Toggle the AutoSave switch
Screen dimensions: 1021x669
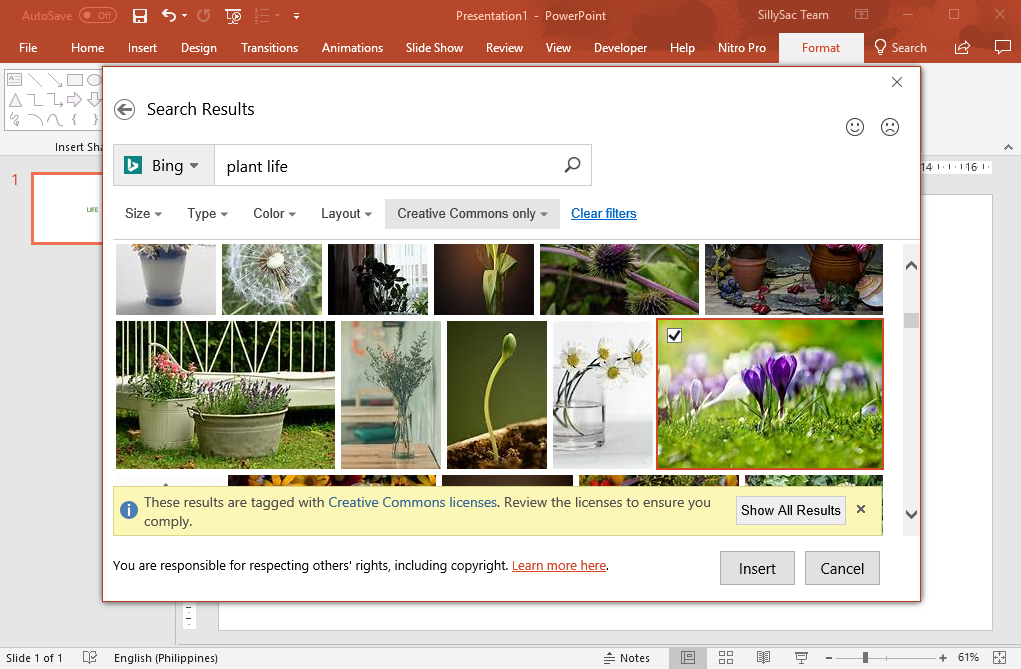coord(97,16)
